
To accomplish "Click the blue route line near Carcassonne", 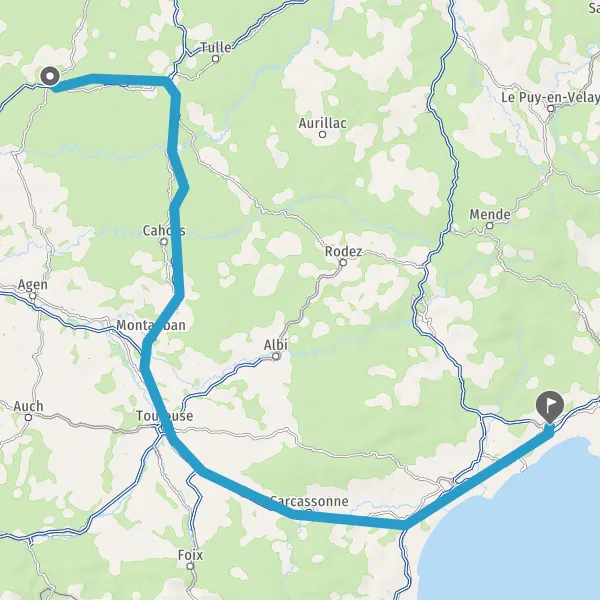I will pos(329,517).
